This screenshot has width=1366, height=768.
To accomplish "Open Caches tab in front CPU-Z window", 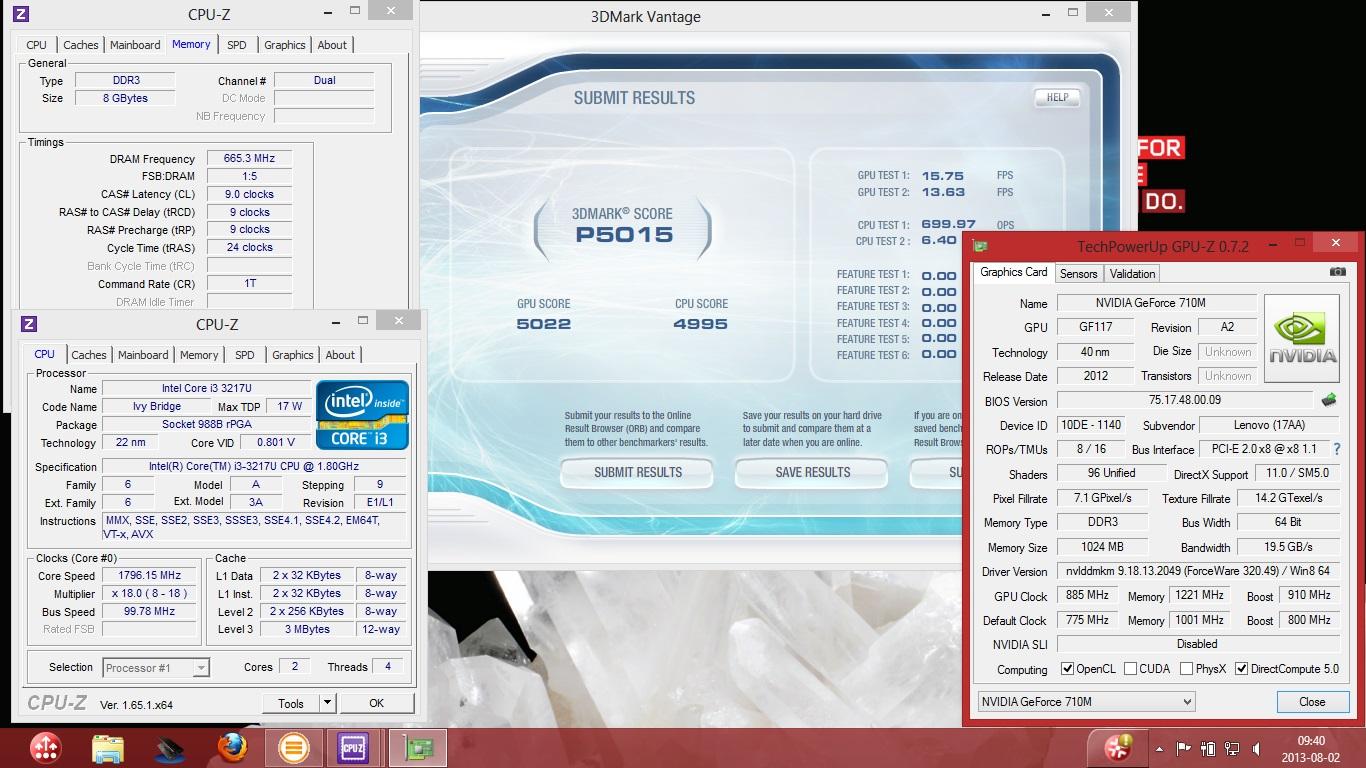I will [x=88, y=355].
